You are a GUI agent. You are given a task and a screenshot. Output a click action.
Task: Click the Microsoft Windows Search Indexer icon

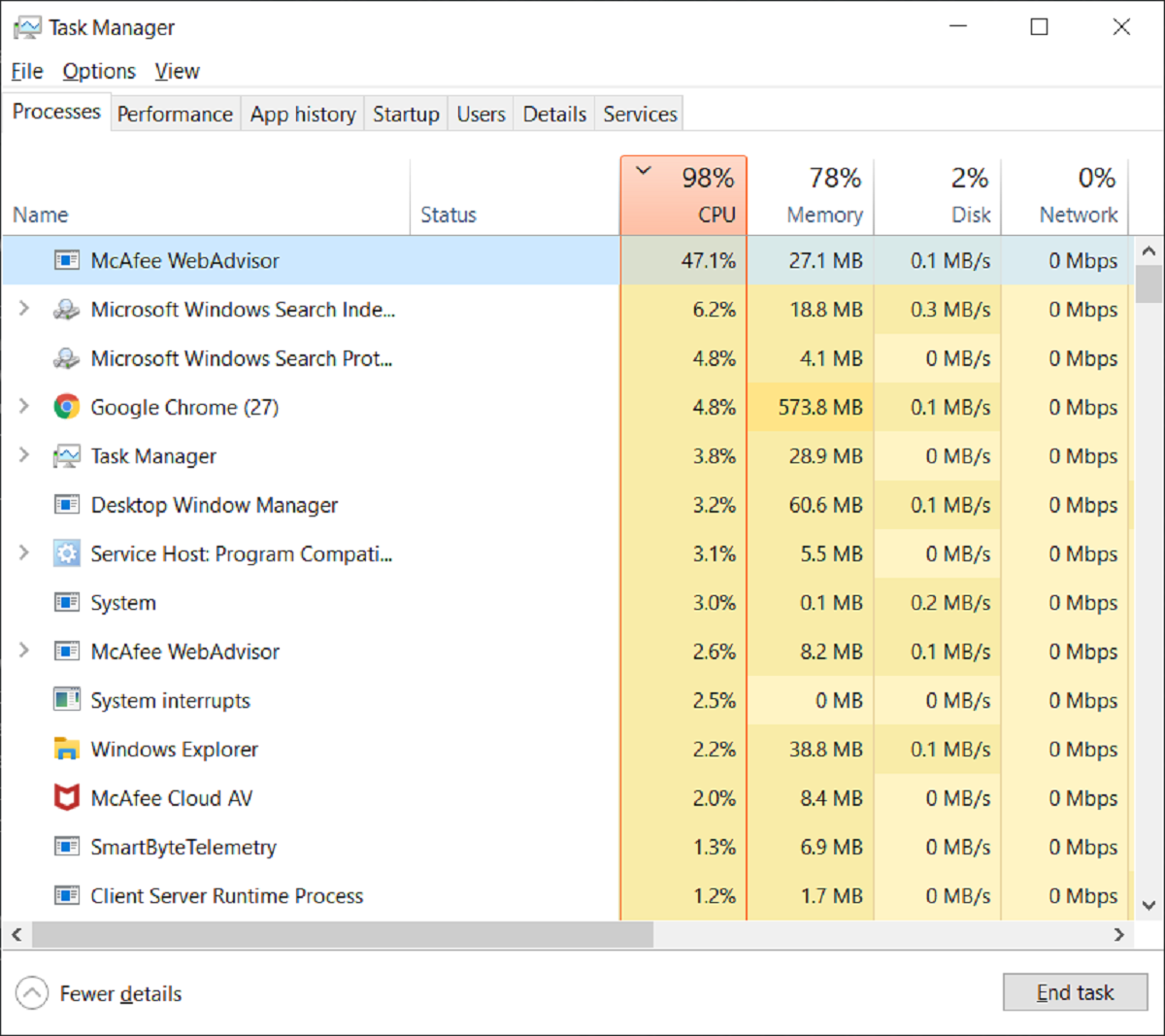pyautogui.click(x=66, y=310)
